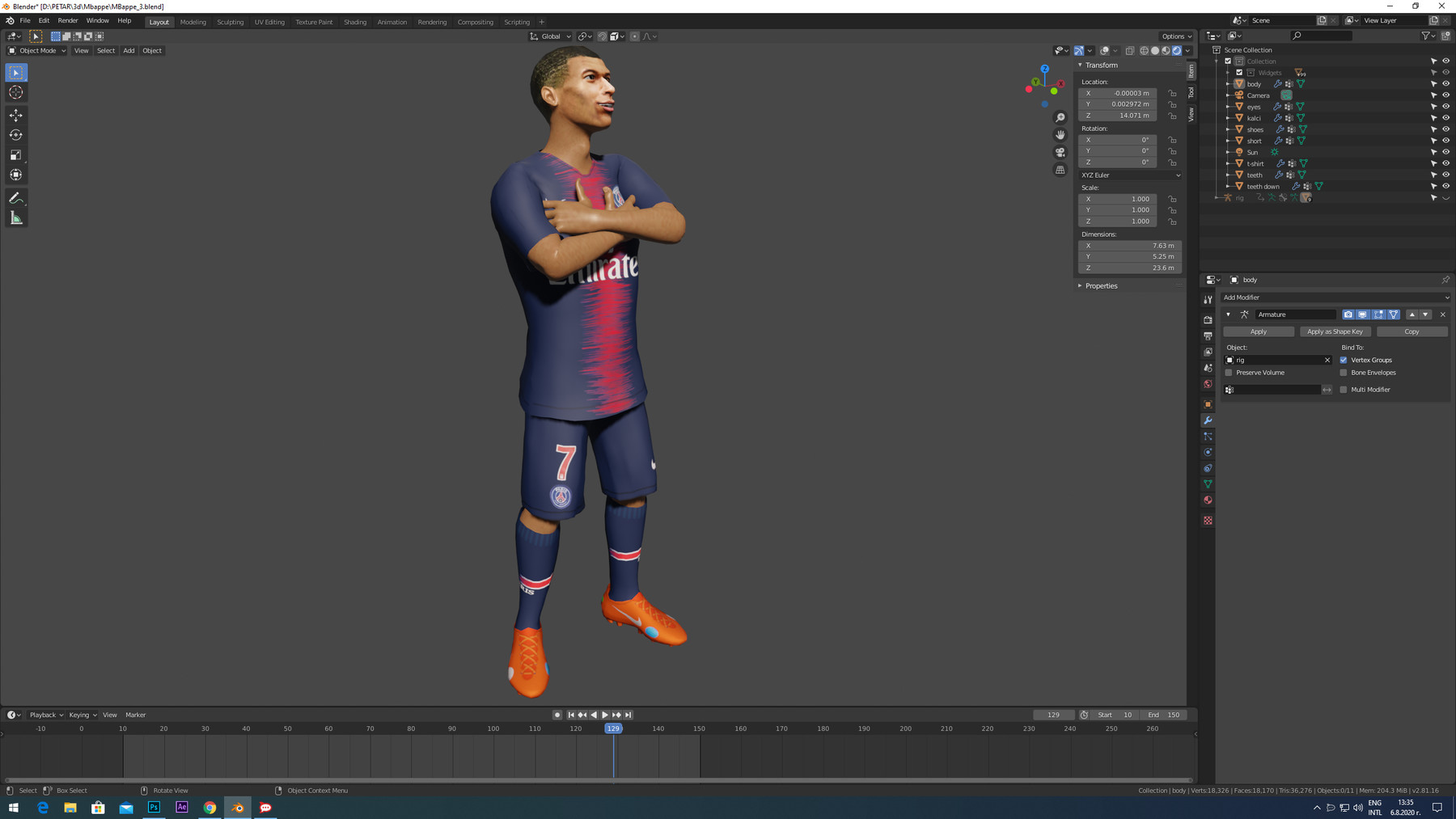Open the Global transform orientation dropdown
Image resolution: width=1456 pixels, height=819 pixels.
pyautogui.click(x=551, y=36)
